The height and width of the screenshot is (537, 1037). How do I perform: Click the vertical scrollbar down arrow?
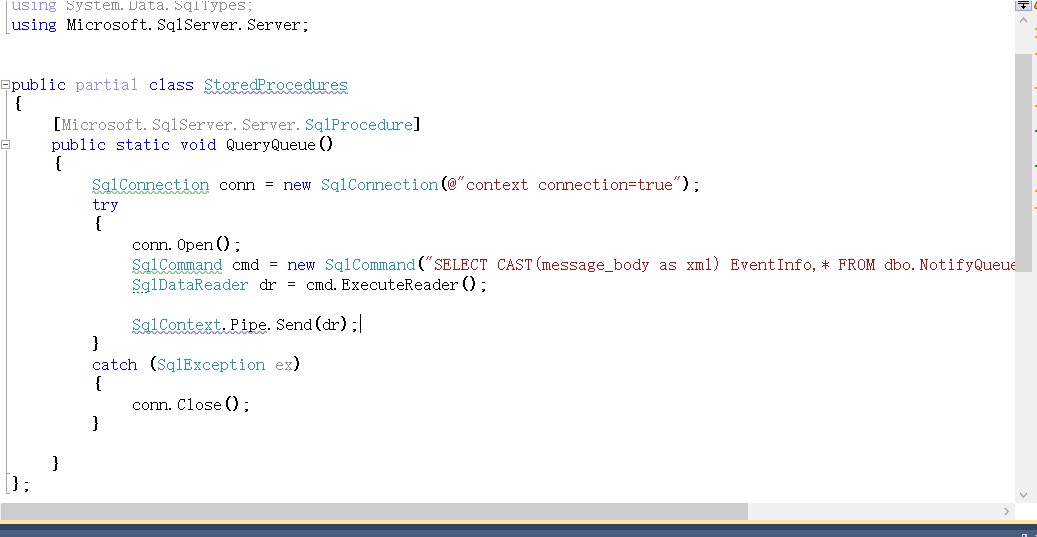(1022, 494)
